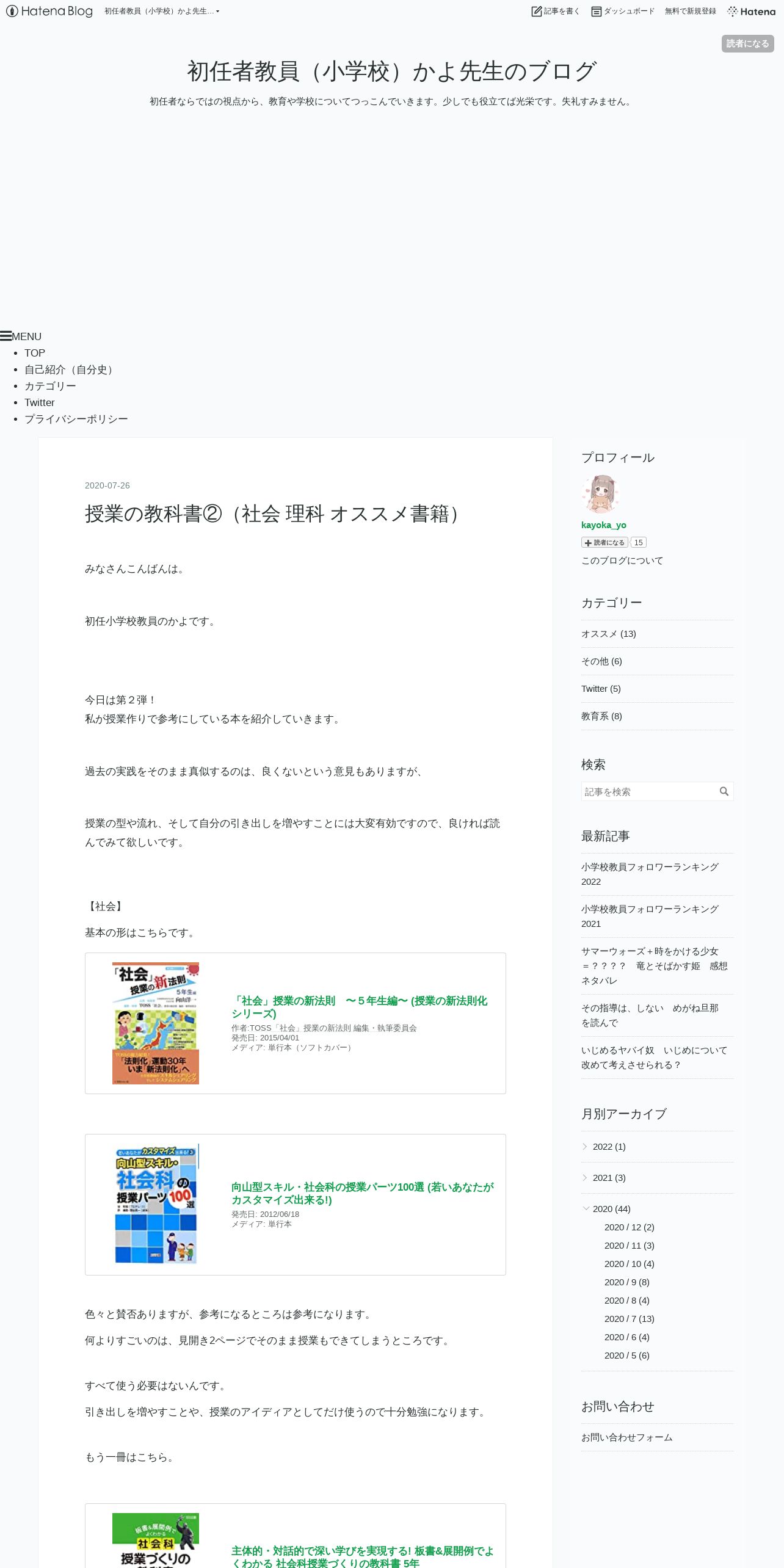This screenshot has height=1568, width=784.
Task: Open 2020 / 11 (3) archive
Action: click(629, 1246)
